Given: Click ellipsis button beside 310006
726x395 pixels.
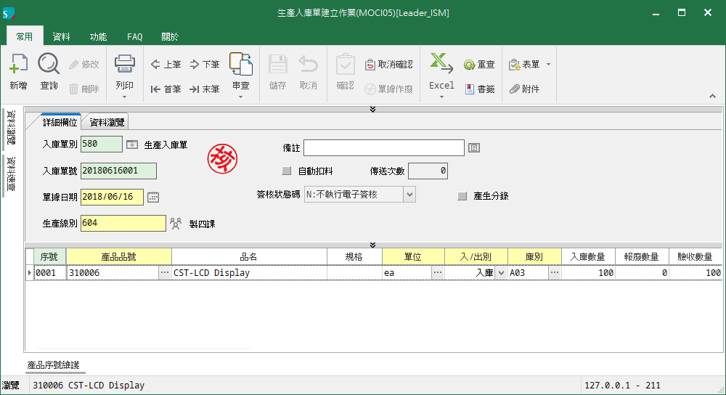Looking at the screenshot, I should (x=164, y=273).
